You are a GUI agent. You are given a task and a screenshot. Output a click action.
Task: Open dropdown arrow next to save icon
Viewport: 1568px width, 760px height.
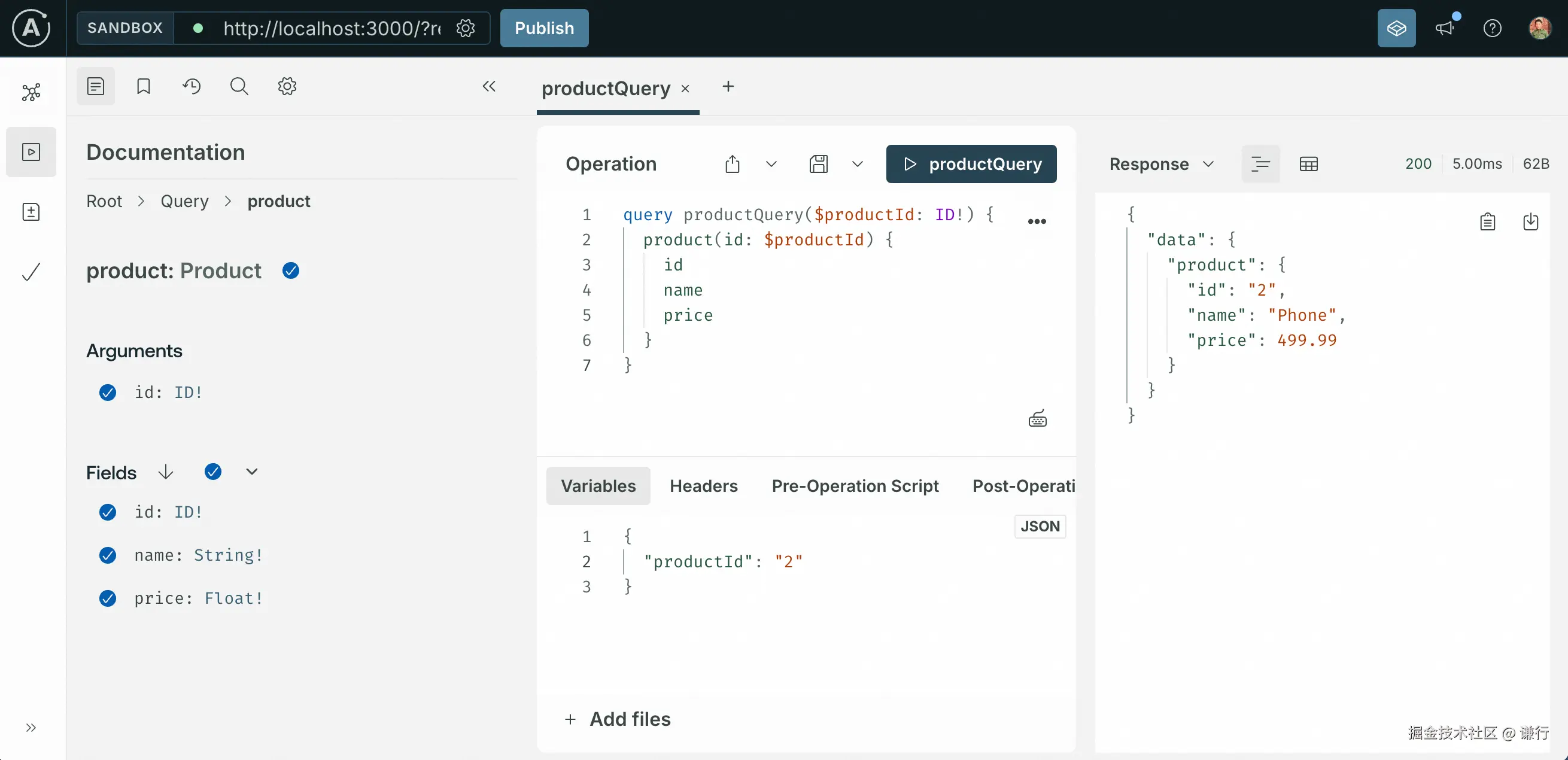tap(857, 165)
